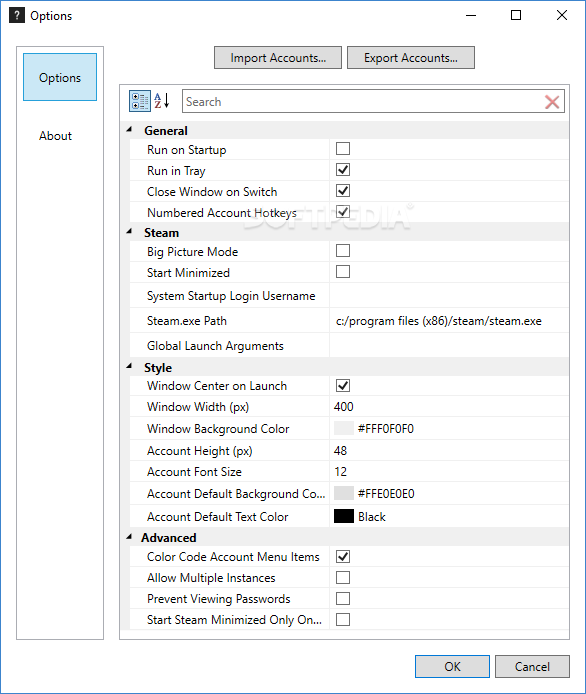The height and width of the screenshot is (694, 586).
Task: Enable Allow Multiple Instances
Action: click(343, 578)
